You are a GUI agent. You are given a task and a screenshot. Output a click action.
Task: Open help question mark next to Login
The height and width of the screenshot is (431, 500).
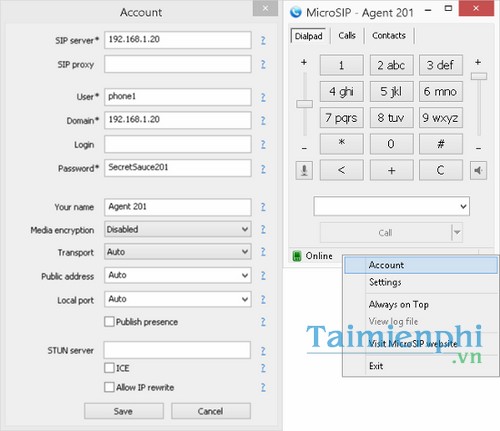[263, 144]
